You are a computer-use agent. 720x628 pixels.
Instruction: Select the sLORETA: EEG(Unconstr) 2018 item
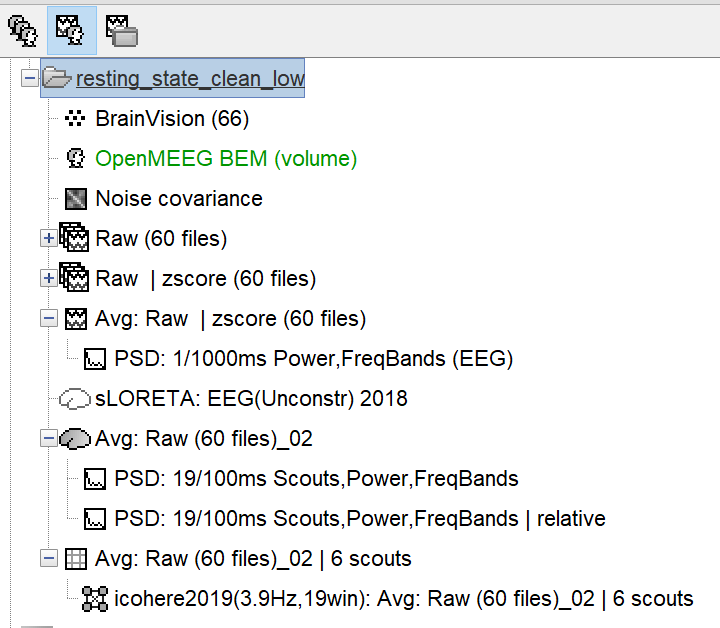point(251,399)
